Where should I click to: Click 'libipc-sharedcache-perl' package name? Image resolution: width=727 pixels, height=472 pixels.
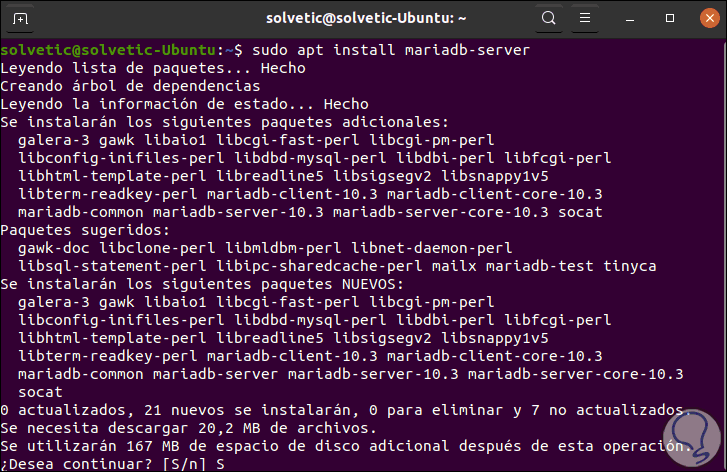point(319,266)
